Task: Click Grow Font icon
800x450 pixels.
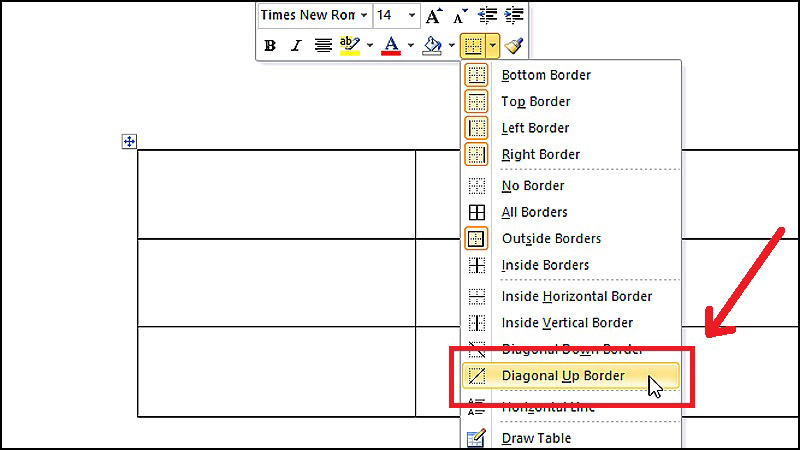Action: (434, 16)
